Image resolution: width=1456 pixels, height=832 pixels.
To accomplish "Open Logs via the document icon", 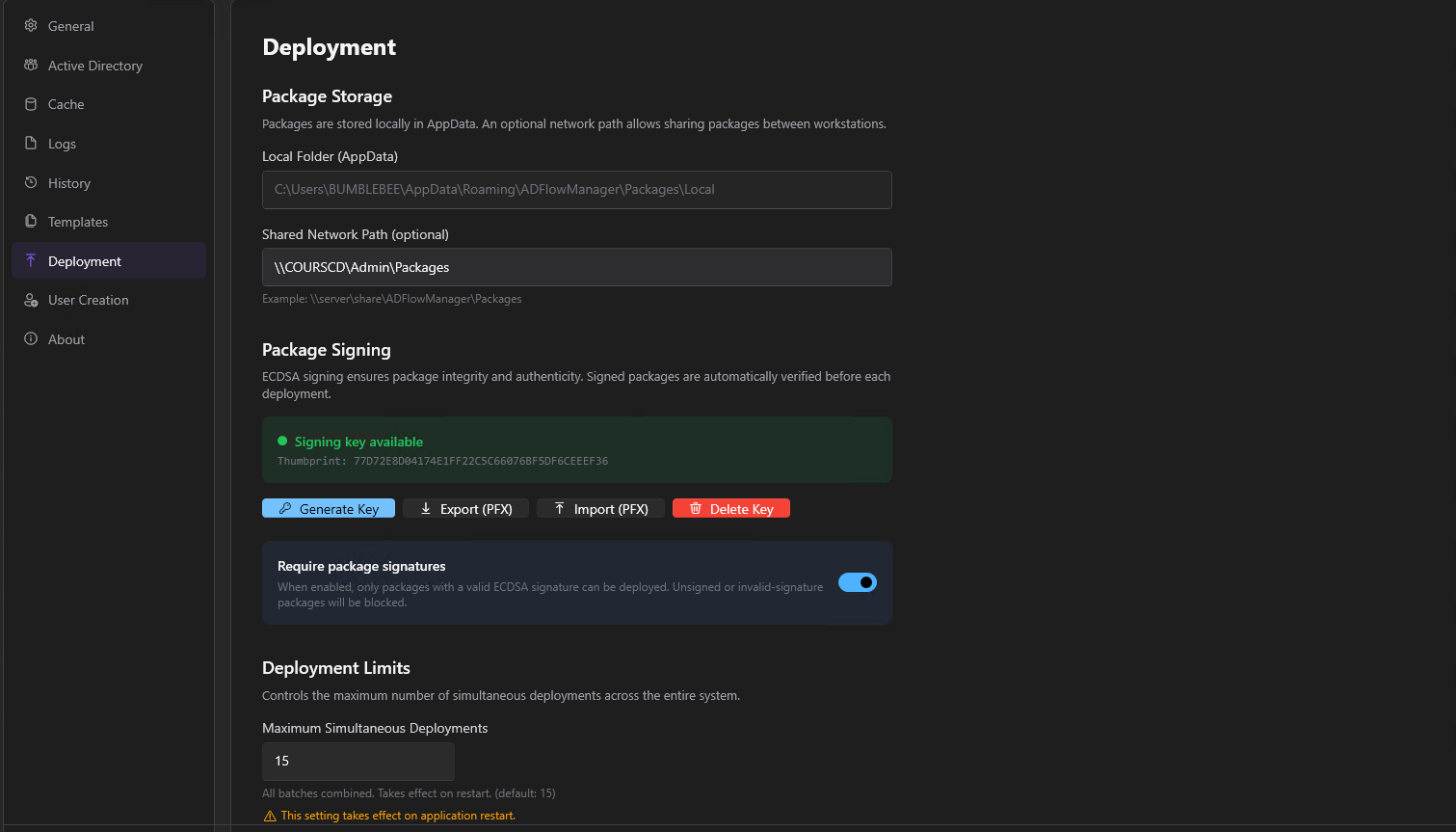I will (32, 143).
